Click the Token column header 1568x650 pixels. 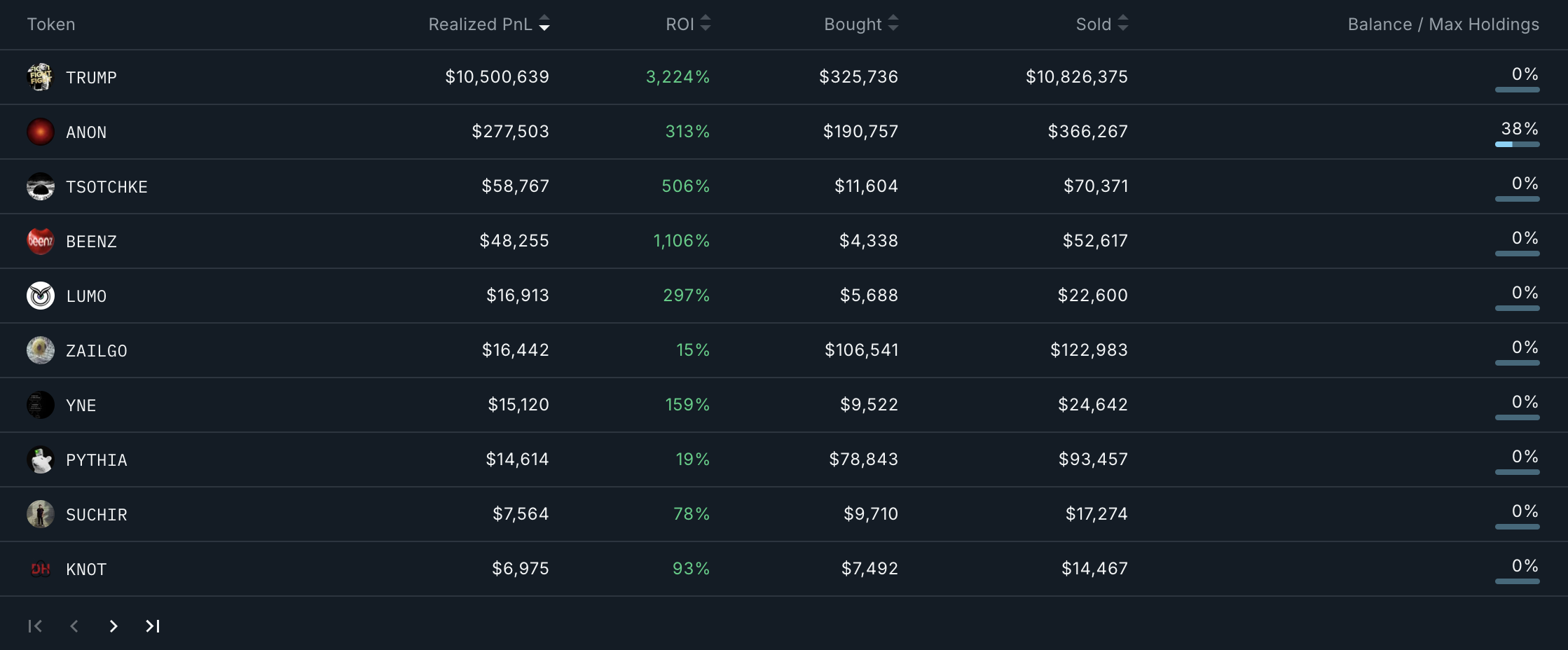[x=51, y=24]
